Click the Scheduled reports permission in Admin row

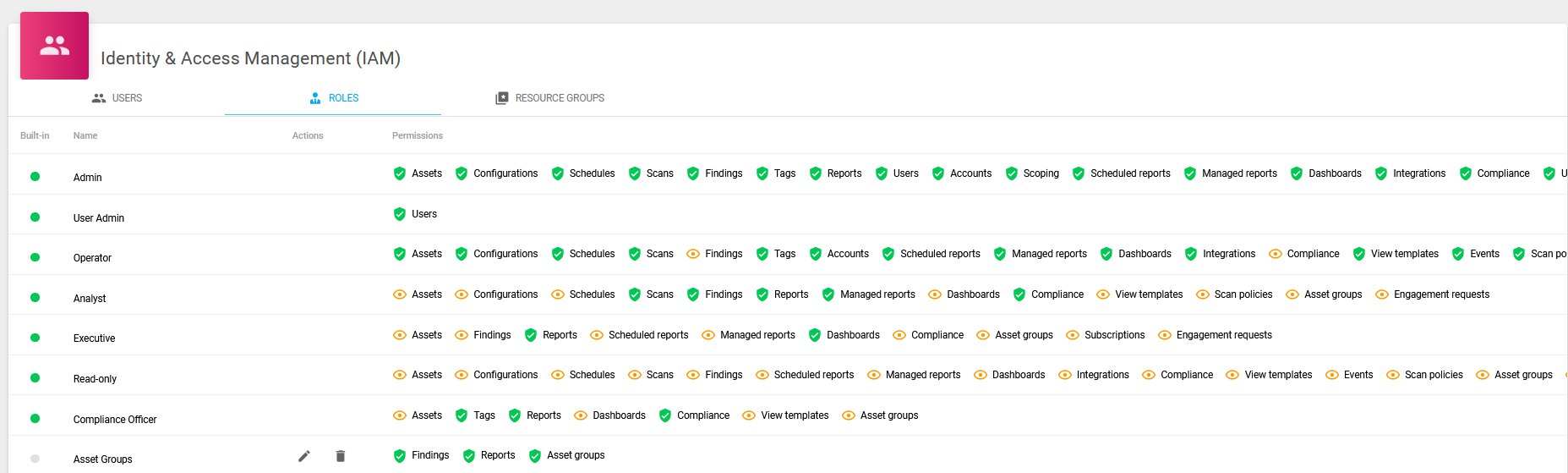[1129, 173]
